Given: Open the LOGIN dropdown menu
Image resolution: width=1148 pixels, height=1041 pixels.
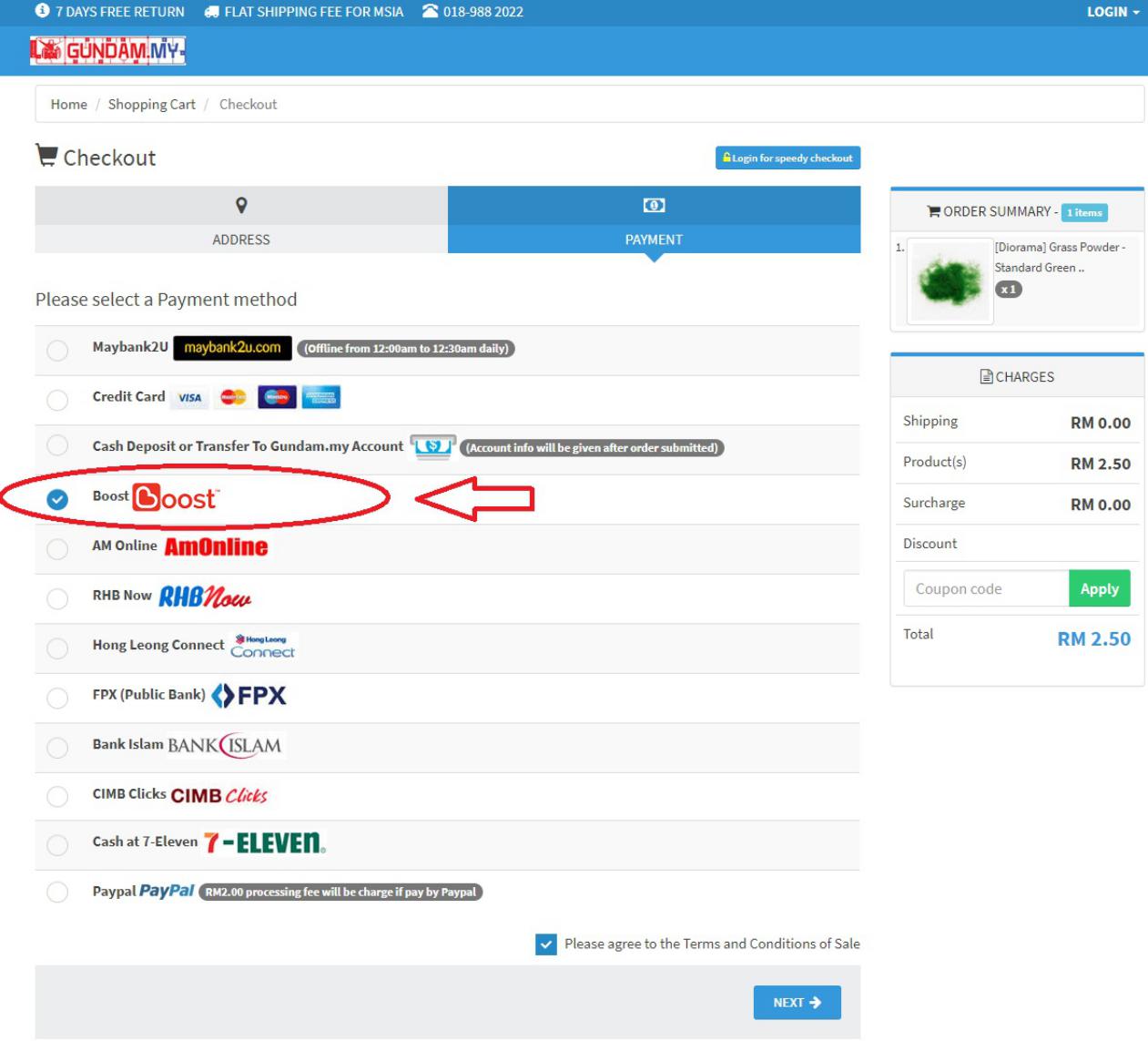Looking at the screenshot, I should pos(1112,12).
